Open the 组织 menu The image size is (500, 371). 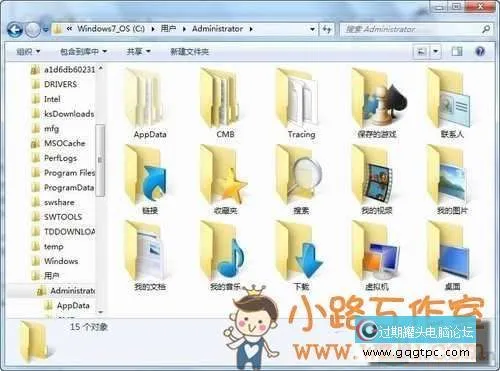[x=28, y=51]
